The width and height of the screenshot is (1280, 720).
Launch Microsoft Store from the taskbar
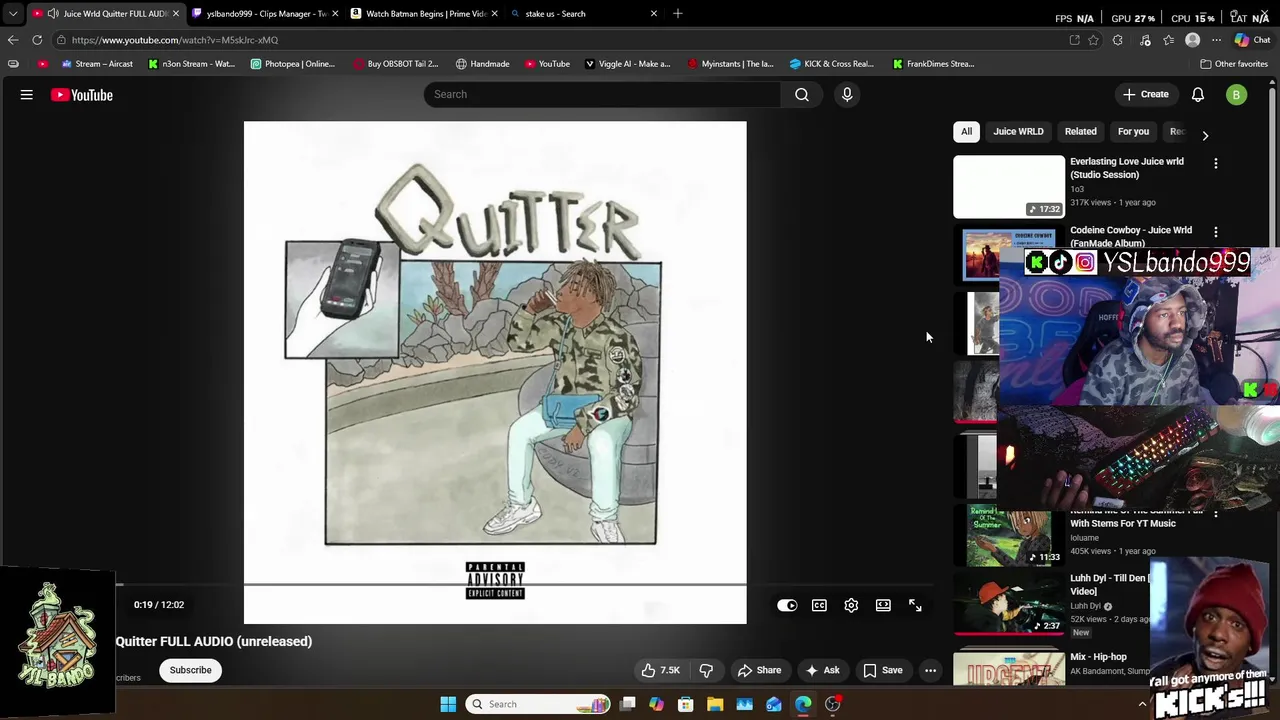point(686,704)
